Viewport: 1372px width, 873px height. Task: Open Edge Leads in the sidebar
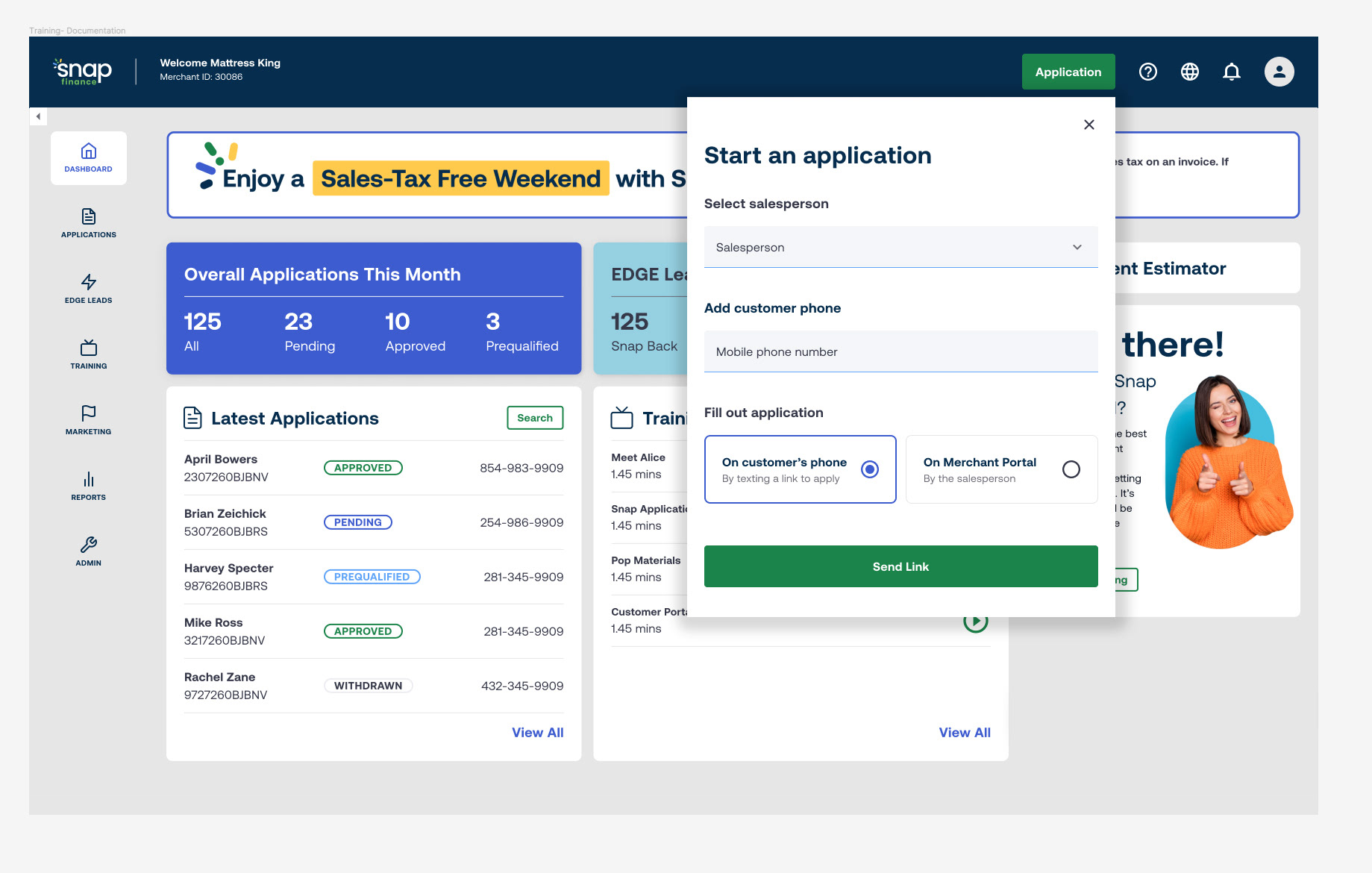click(x=89, y=289)
